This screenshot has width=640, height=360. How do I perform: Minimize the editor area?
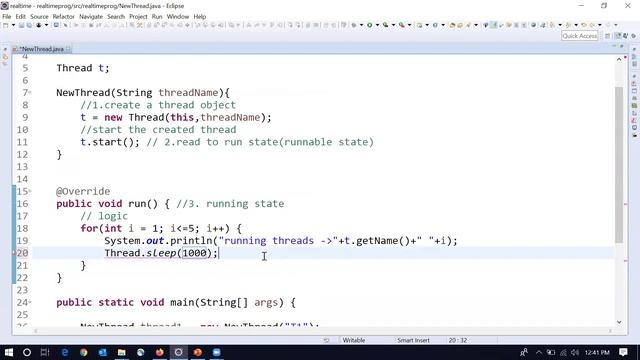point(614,47)
